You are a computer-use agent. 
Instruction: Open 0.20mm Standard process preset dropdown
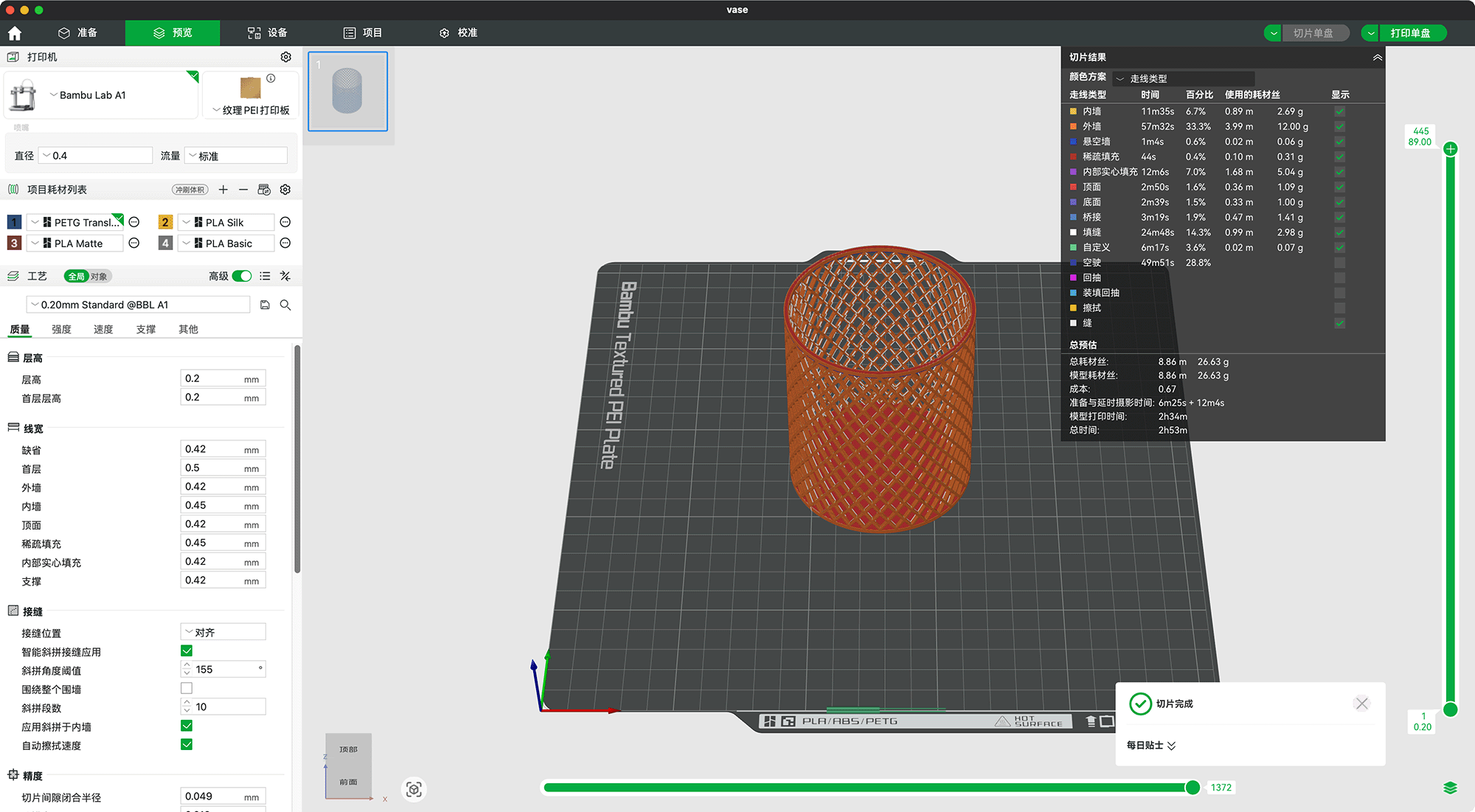tap(139, 305)
